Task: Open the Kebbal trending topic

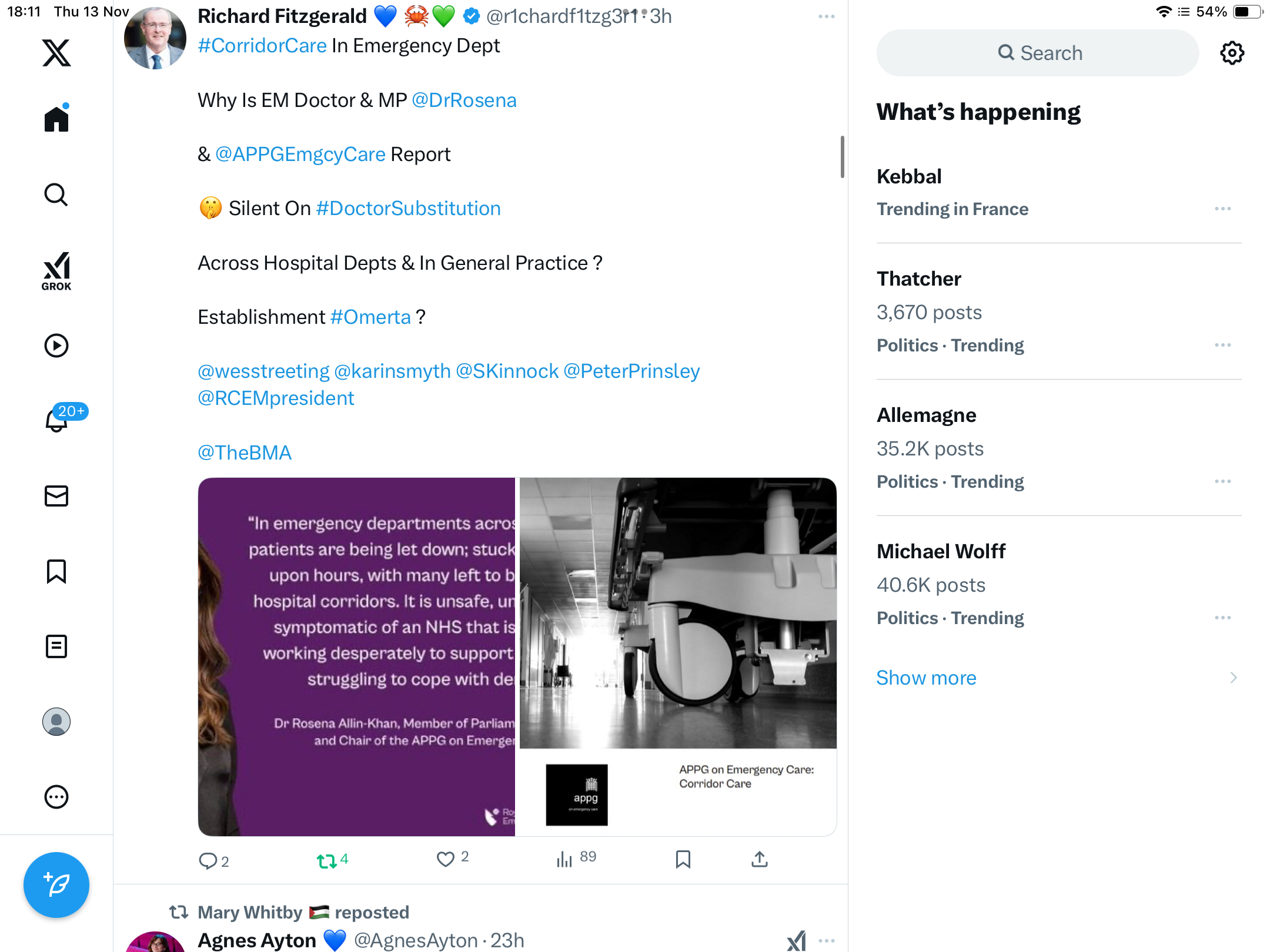Action: (x=909, y=176)
